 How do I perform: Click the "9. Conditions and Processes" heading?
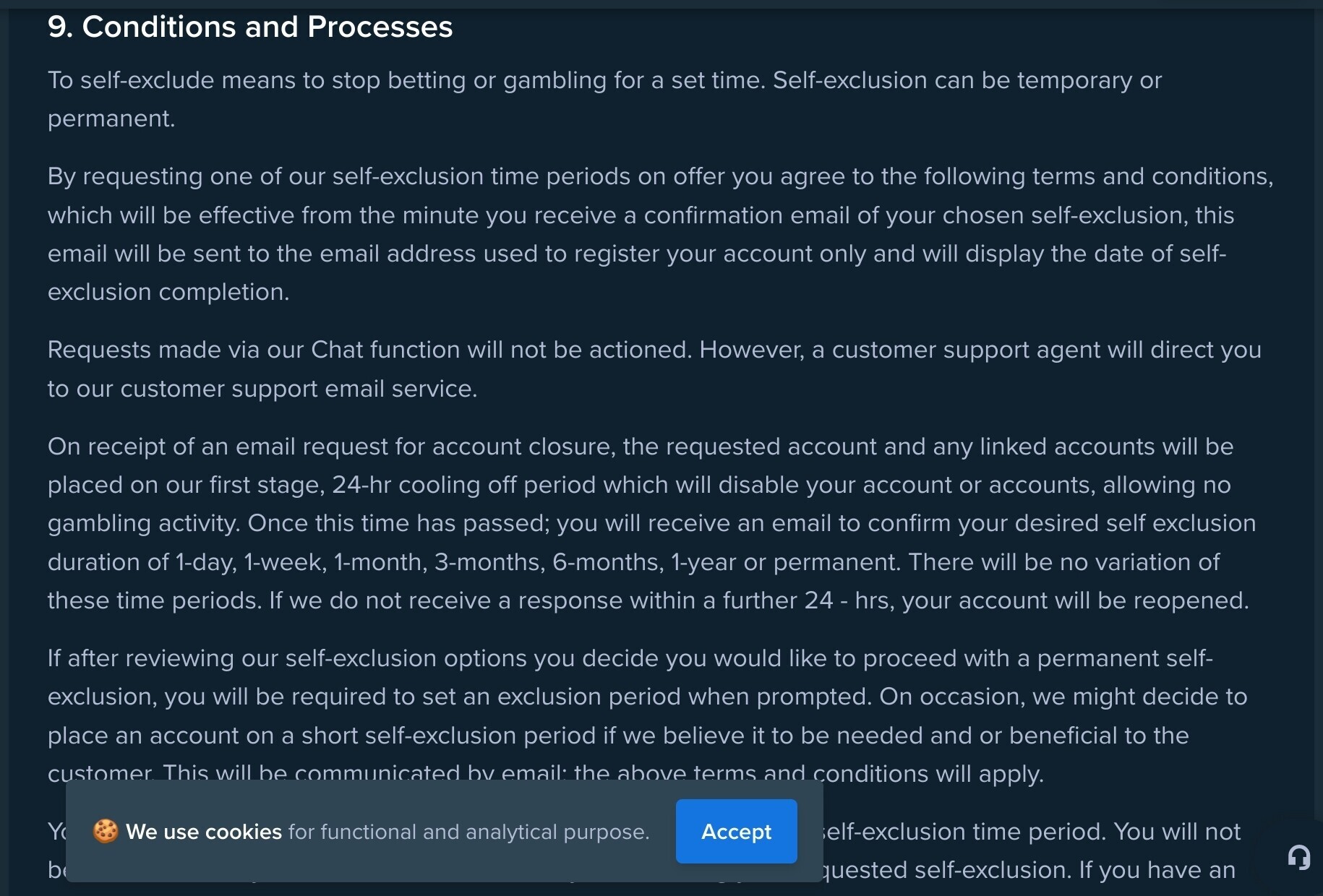pos(250,27)
